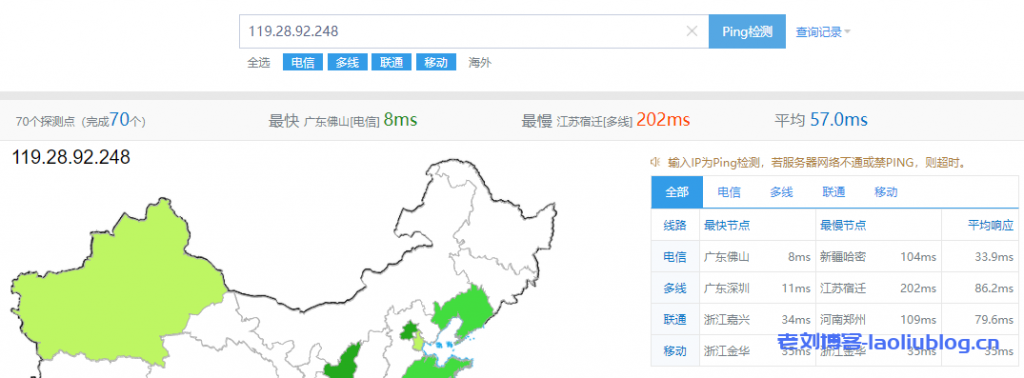Screen dimensions: 1024x378
Task: Switch to the 移动 tab in results table
Action: coord(886,192)
